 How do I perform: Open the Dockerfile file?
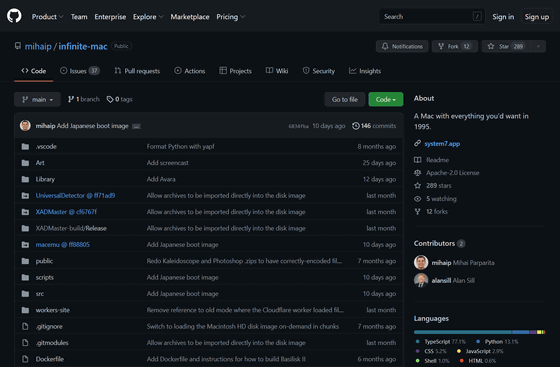coord(50,359)
